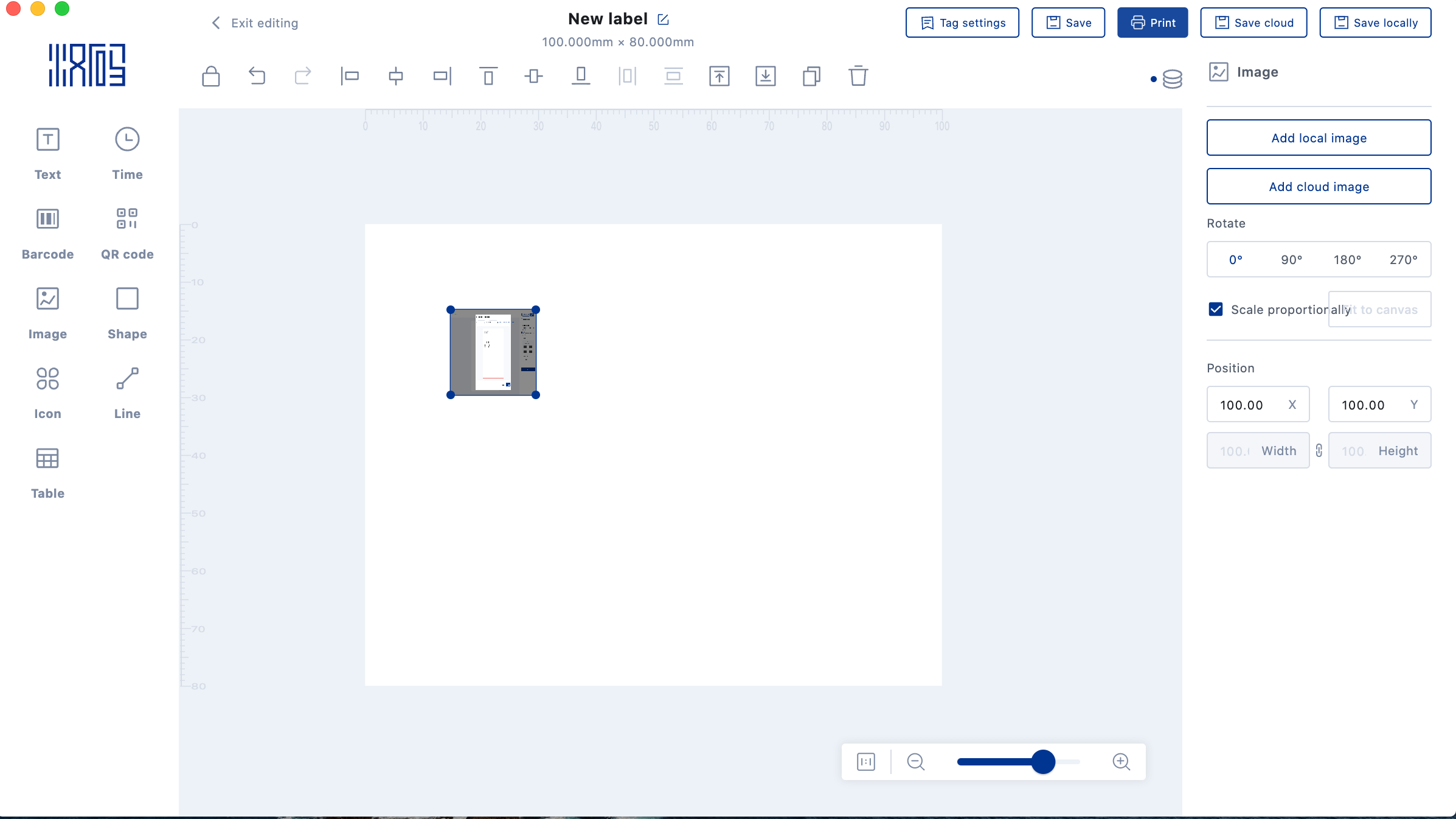Edit label name with pencil icon
The height and width of the screenshot is (819, 1456).
pos(664,19)
